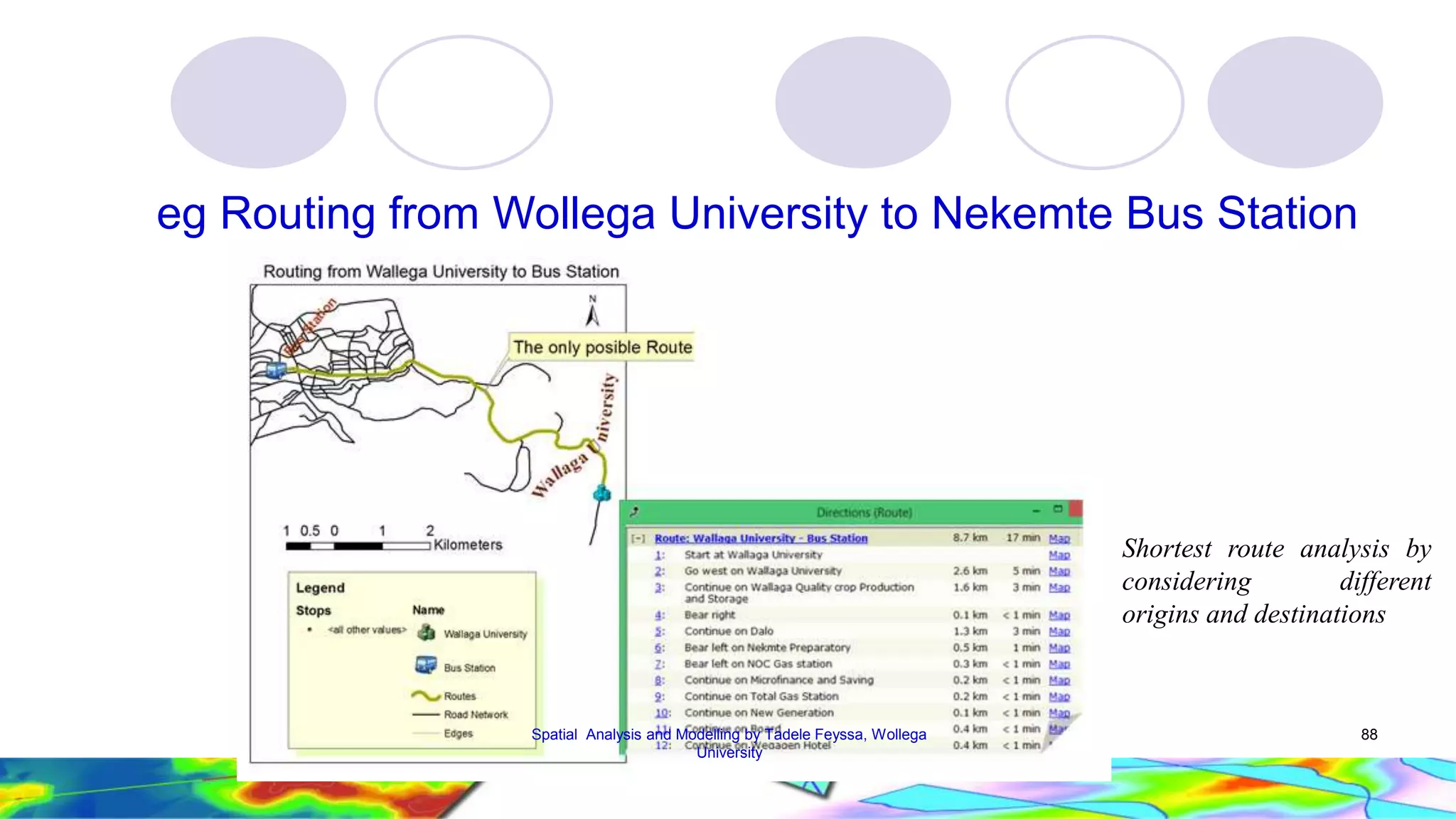The width and height of the screenshot is (1456, 819).
Task: Click the Map link for 'Continue on Microfinance and Saving'
Action: pos(1059,681)
